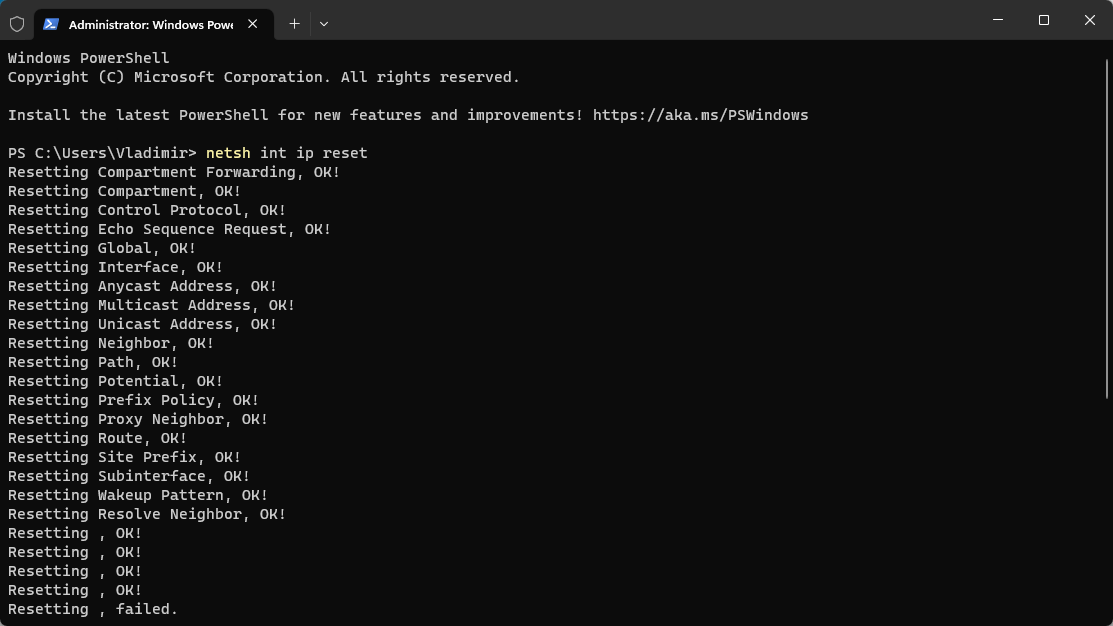The height and width of the screenshot is (626, 1113).
Task: Expand the new tab profile dropdown chevron
Action: pyautogui.click(x=324, y=24)
